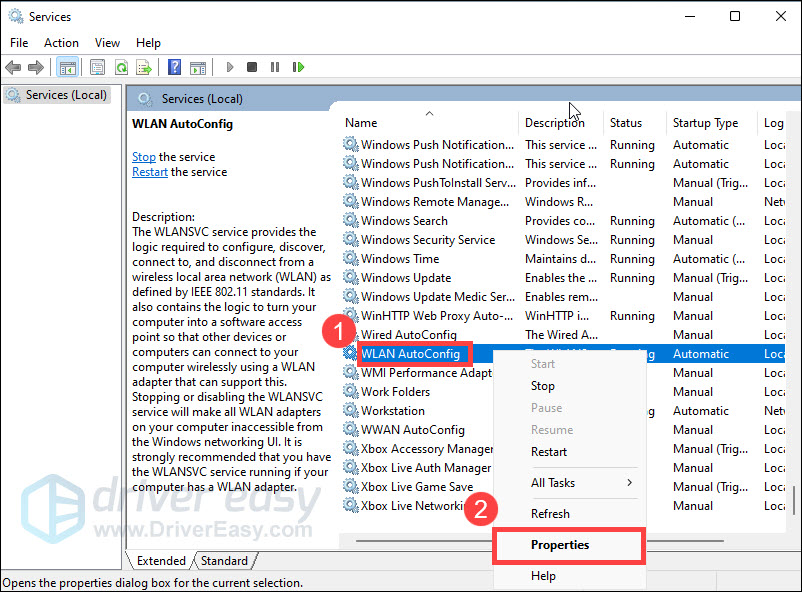
Task: Select Restart in the context menu
Action: coord(549,452)
